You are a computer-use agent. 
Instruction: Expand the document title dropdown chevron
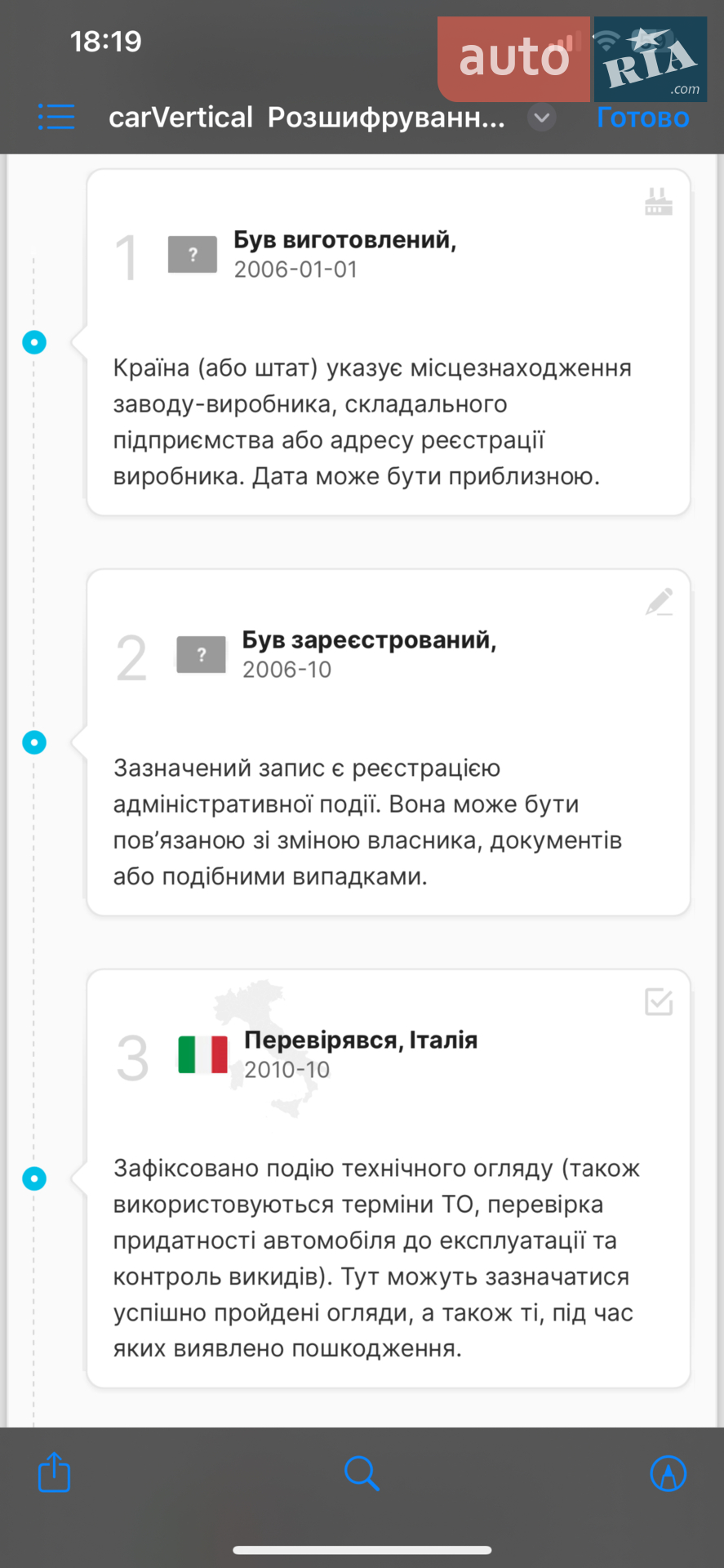point(541,118)
